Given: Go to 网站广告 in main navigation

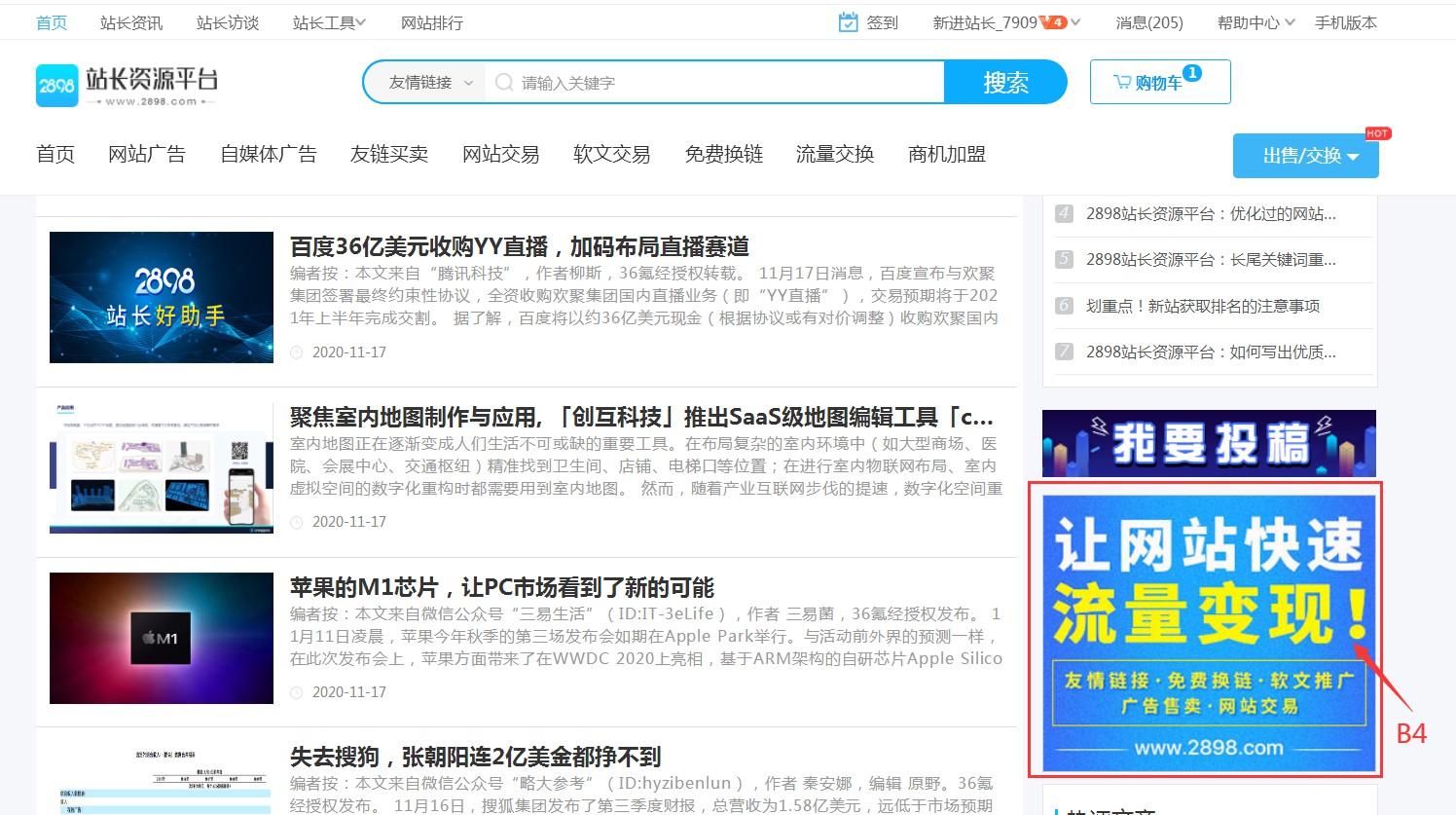Looking at the screenshot, I should coord(147,154).
